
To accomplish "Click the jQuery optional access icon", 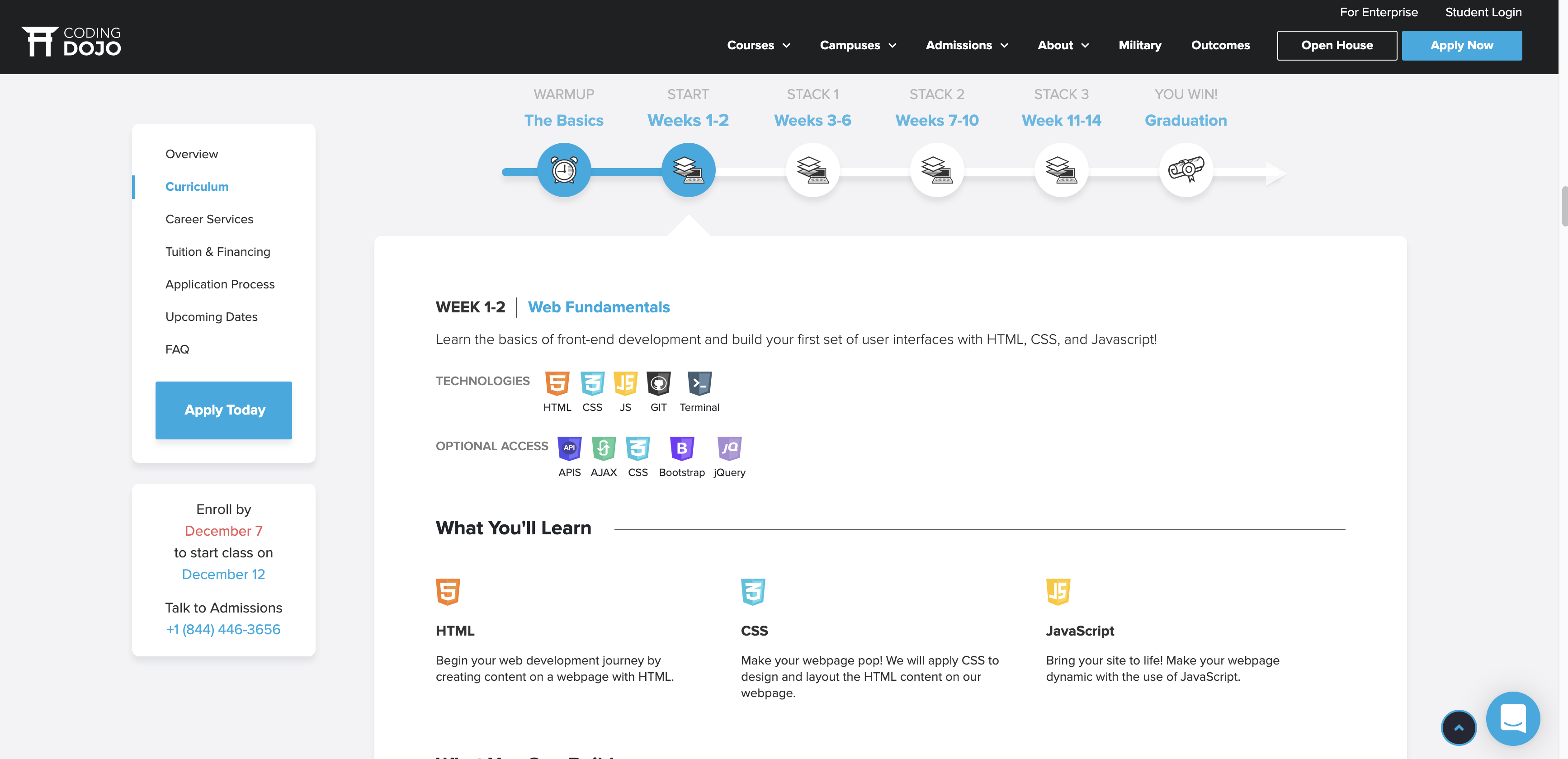I will (728, 448).
